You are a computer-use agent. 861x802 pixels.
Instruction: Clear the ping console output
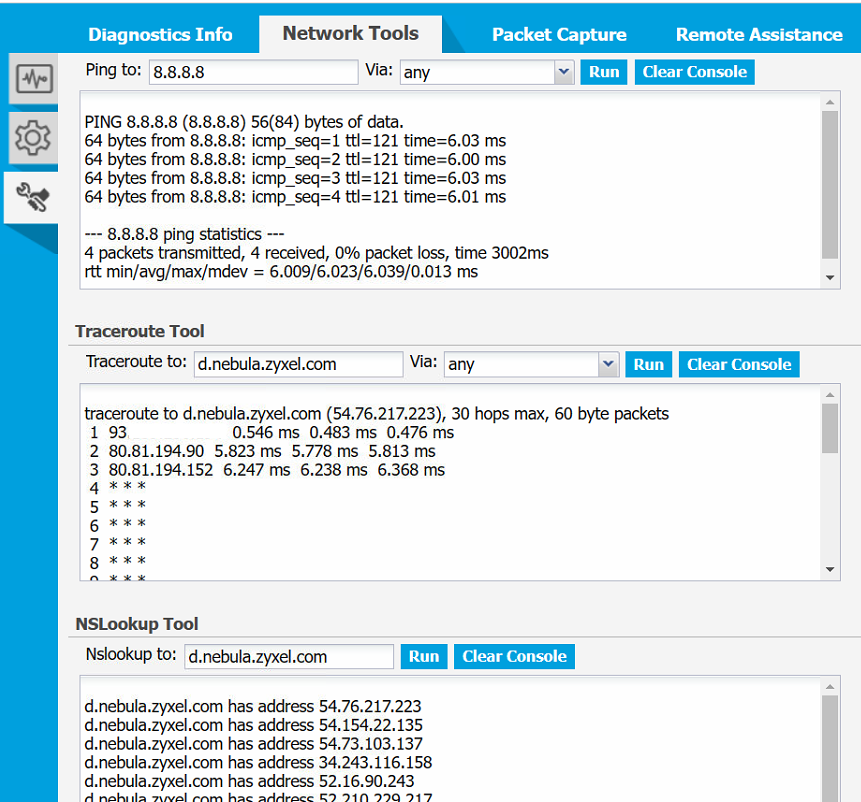694,71
